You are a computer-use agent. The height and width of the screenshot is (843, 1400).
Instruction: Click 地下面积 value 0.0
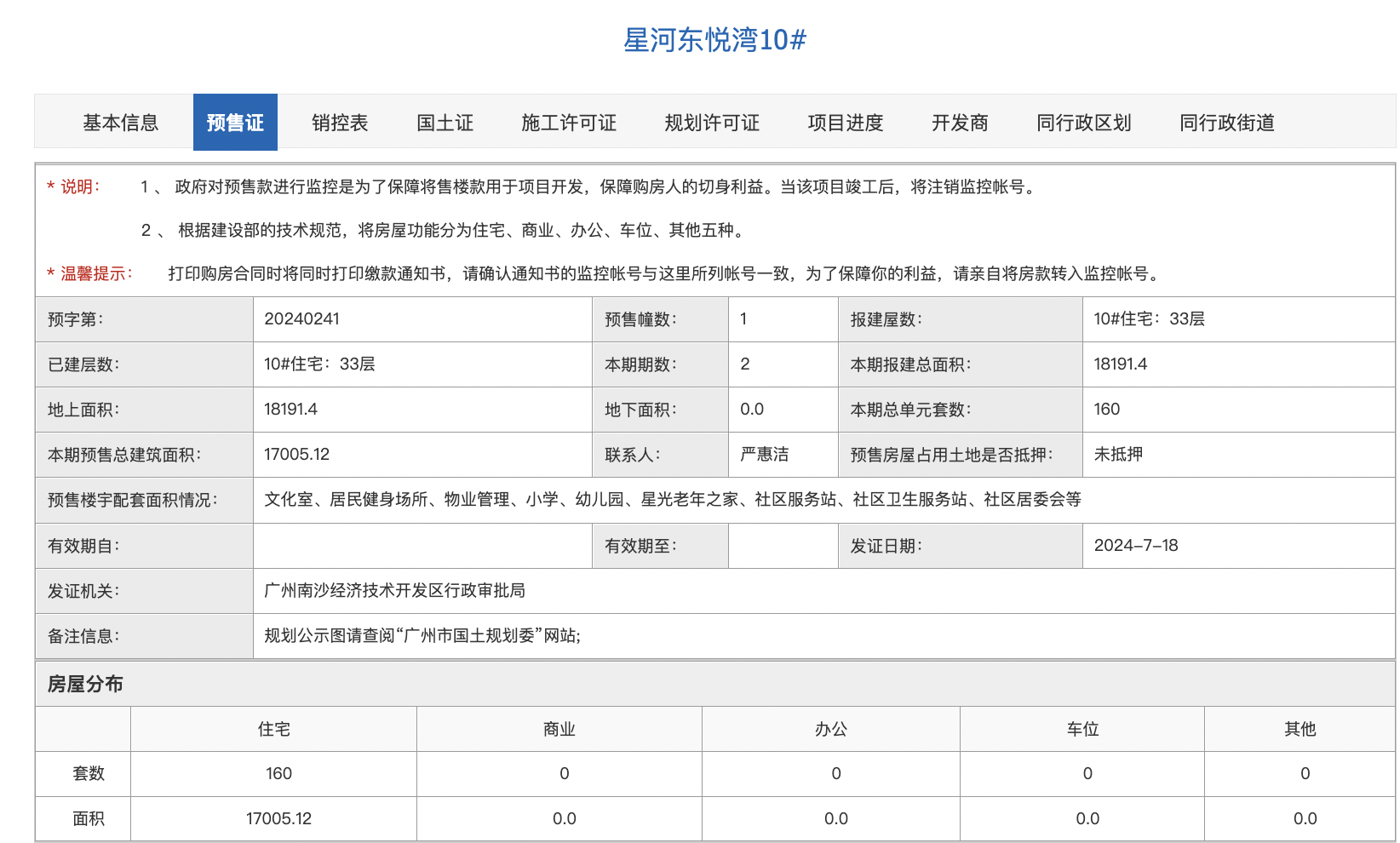point(752,409)
